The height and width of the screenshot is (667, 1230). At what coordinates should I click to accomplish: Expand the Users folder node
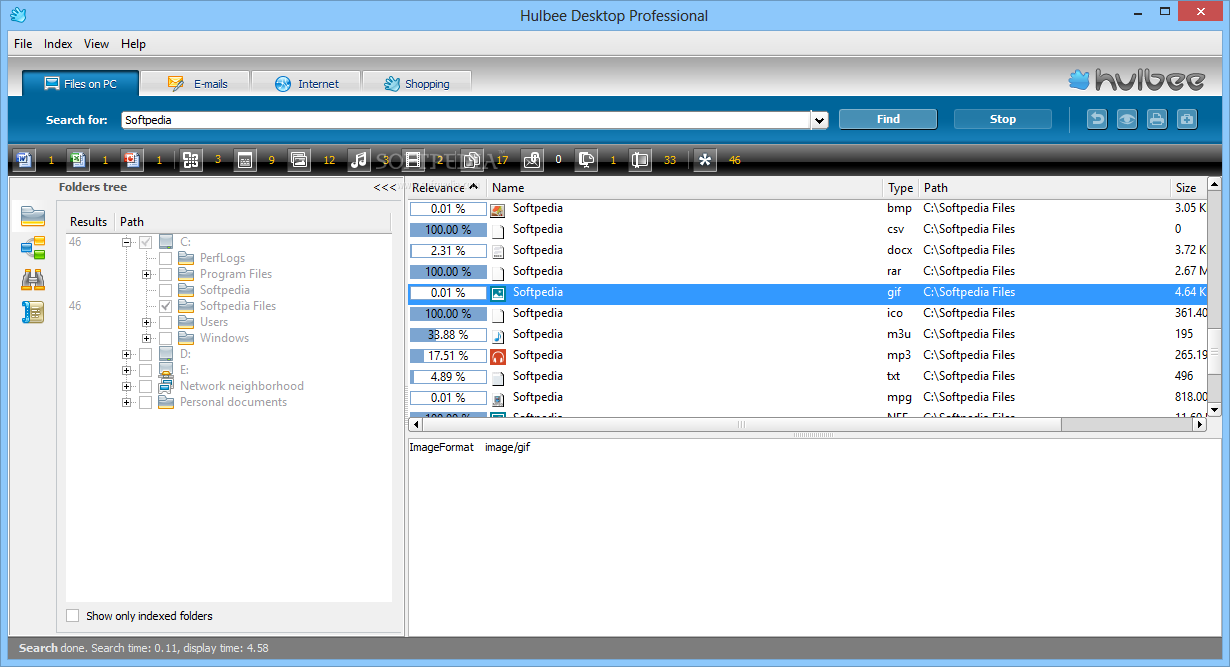(x=147, y=322)
